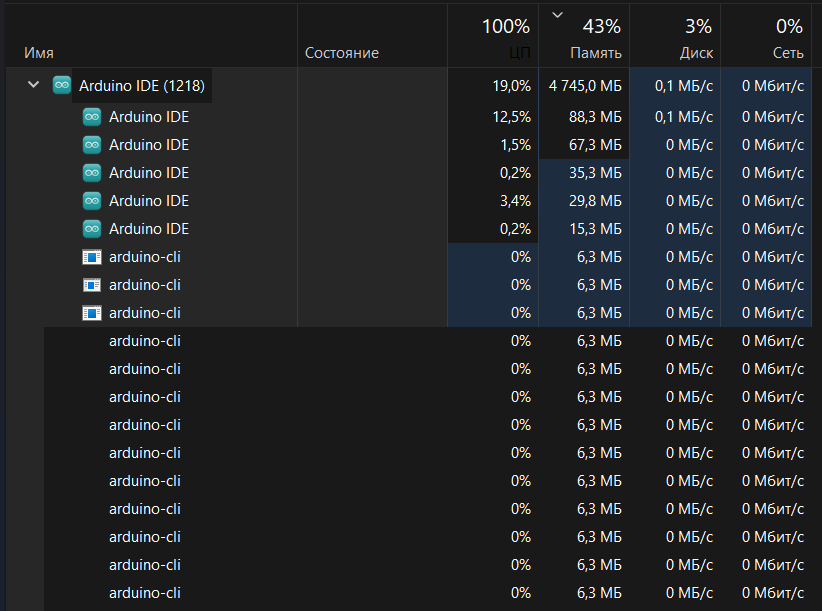
Task: Click icon of Arduino IDE using 15,3 МБ
Action: pos(92,229)
